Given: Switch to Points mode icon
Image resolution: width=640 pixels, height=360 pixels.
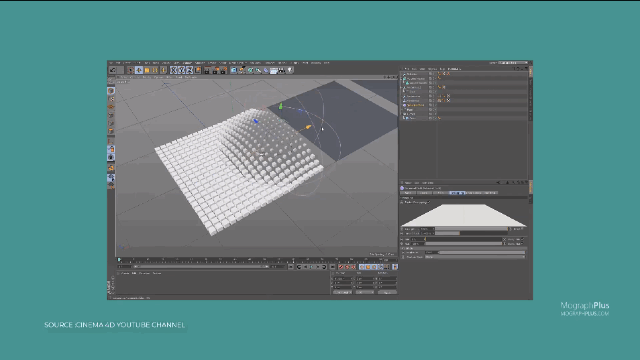Looking at the screenshot, I should coord(111,115).
